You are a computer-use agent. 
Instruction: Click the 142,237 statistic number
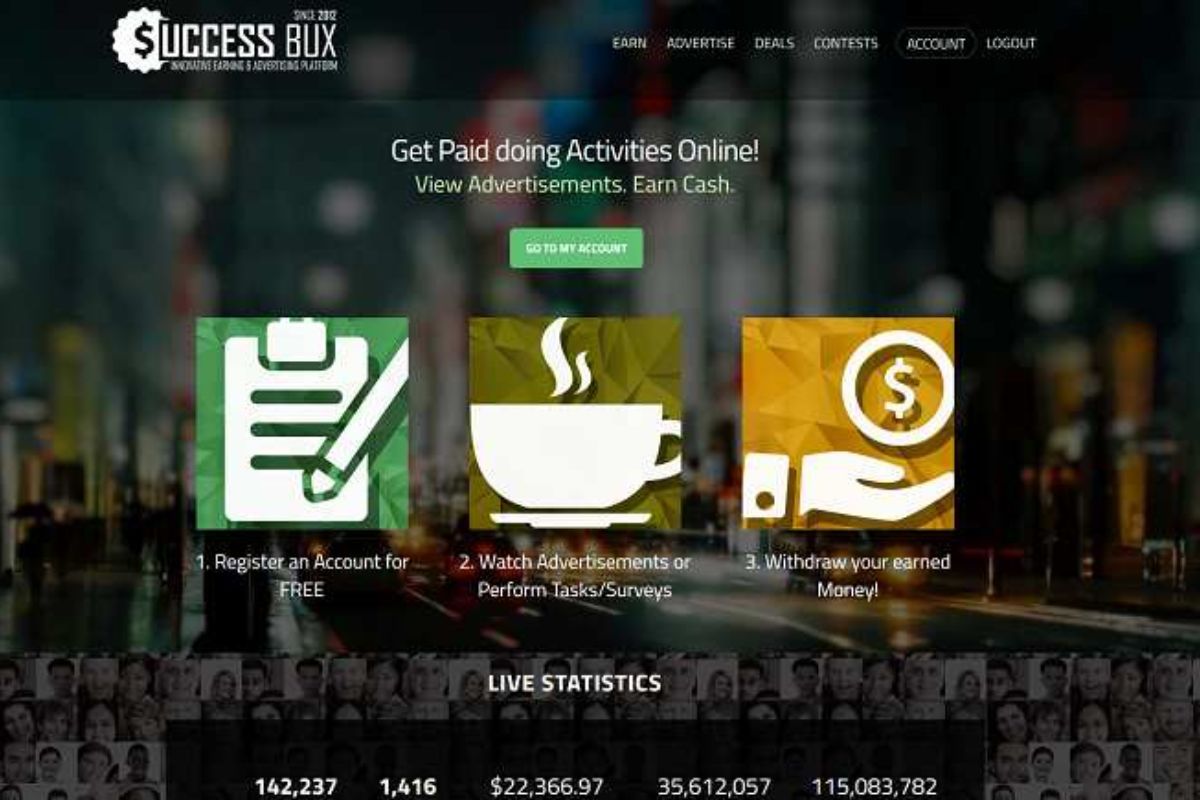pyautogui.click(x=296, y=786)
